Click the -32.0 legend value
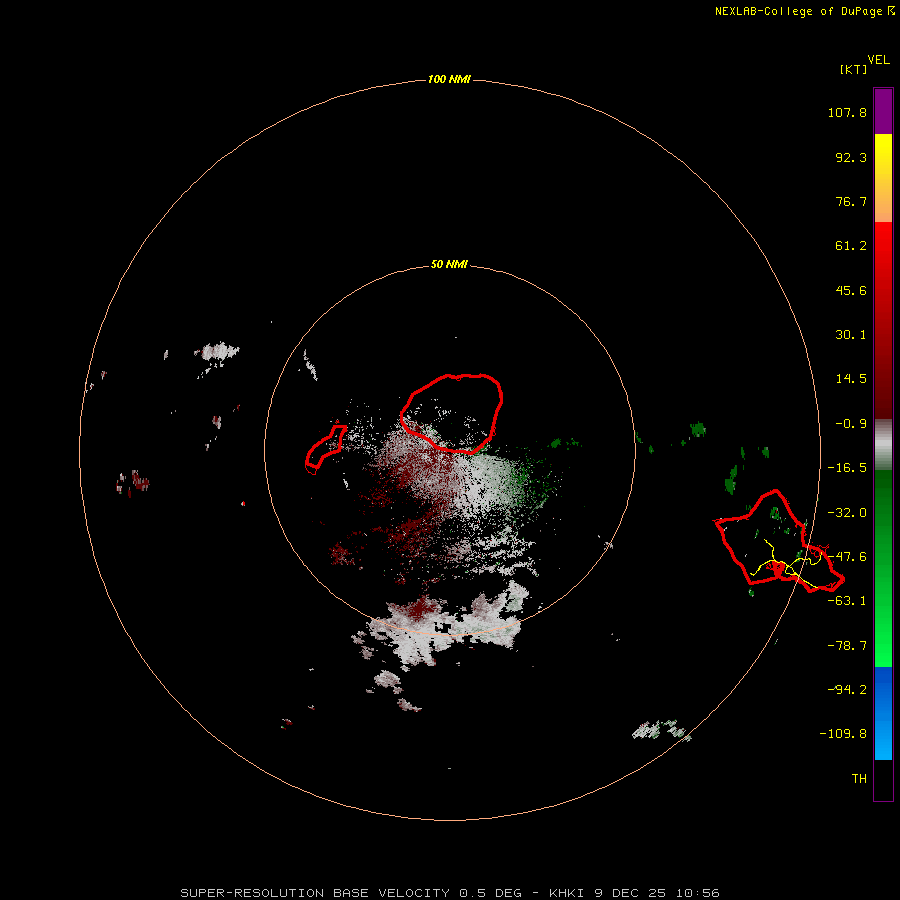The height and width of the screenshot is (900, 900). (x=847, y=513)
